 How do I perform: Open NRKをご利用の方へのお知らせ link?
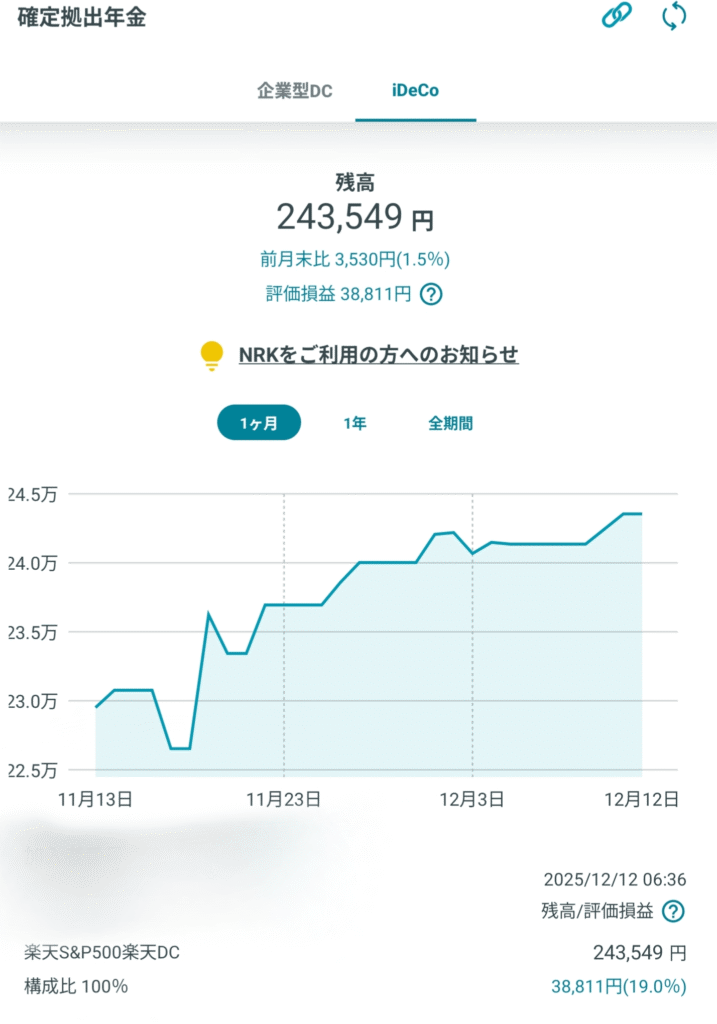pyautogui.click(x=378, y=355)
